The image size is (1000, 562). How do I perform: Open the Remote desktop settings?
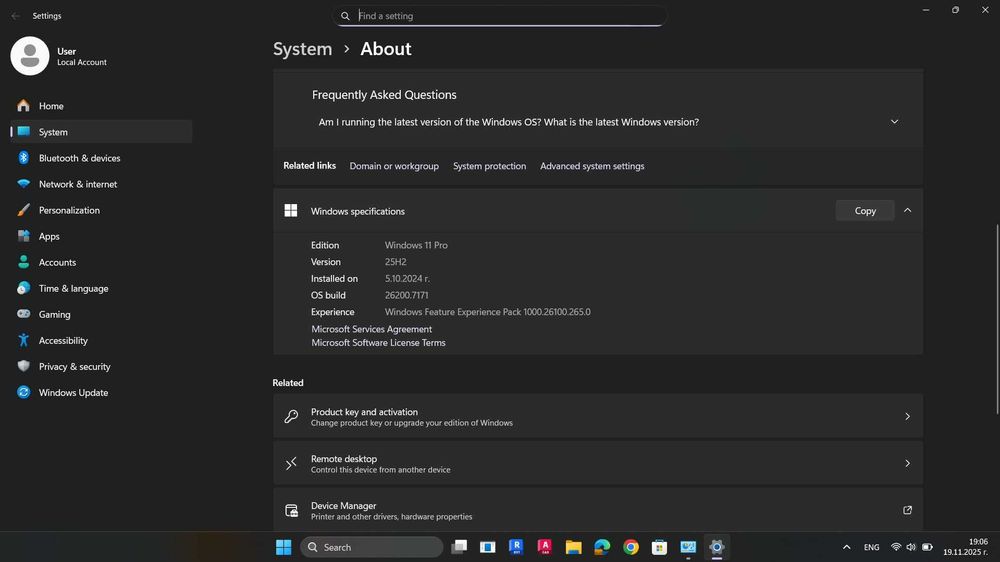coord(598,463)
